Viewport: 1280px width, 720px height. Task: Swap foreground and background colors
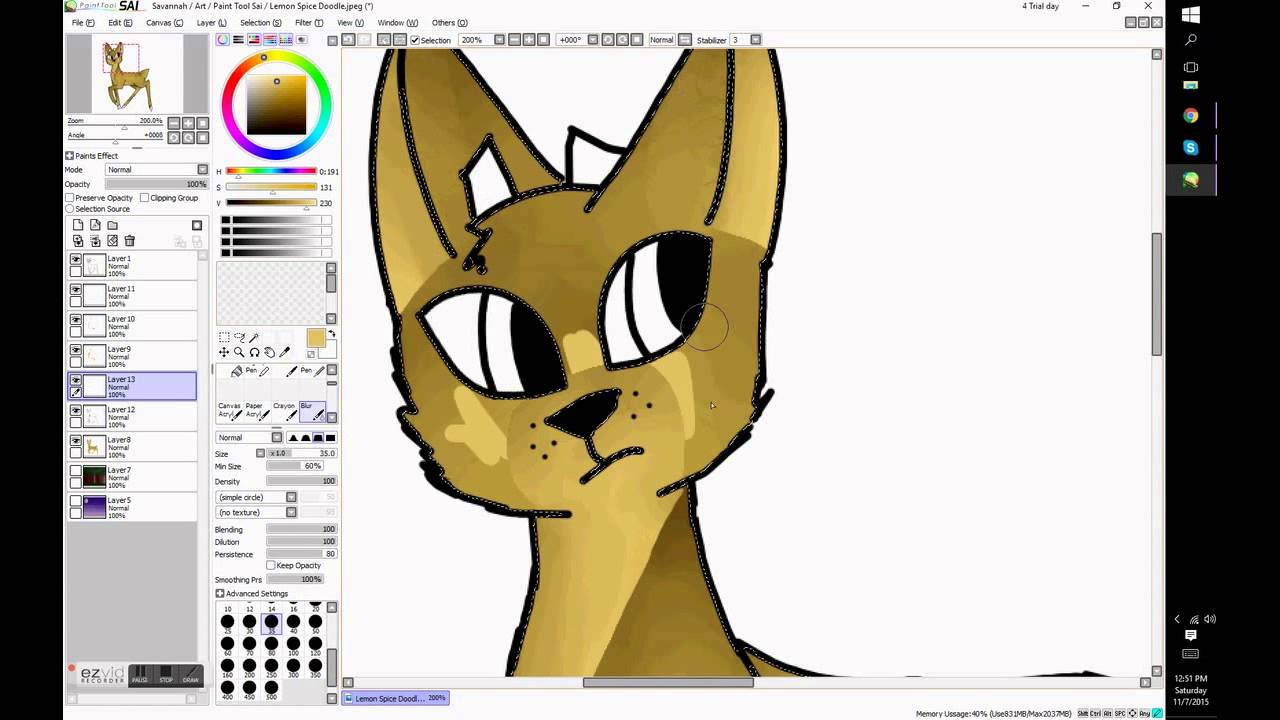tap(332, 334)
